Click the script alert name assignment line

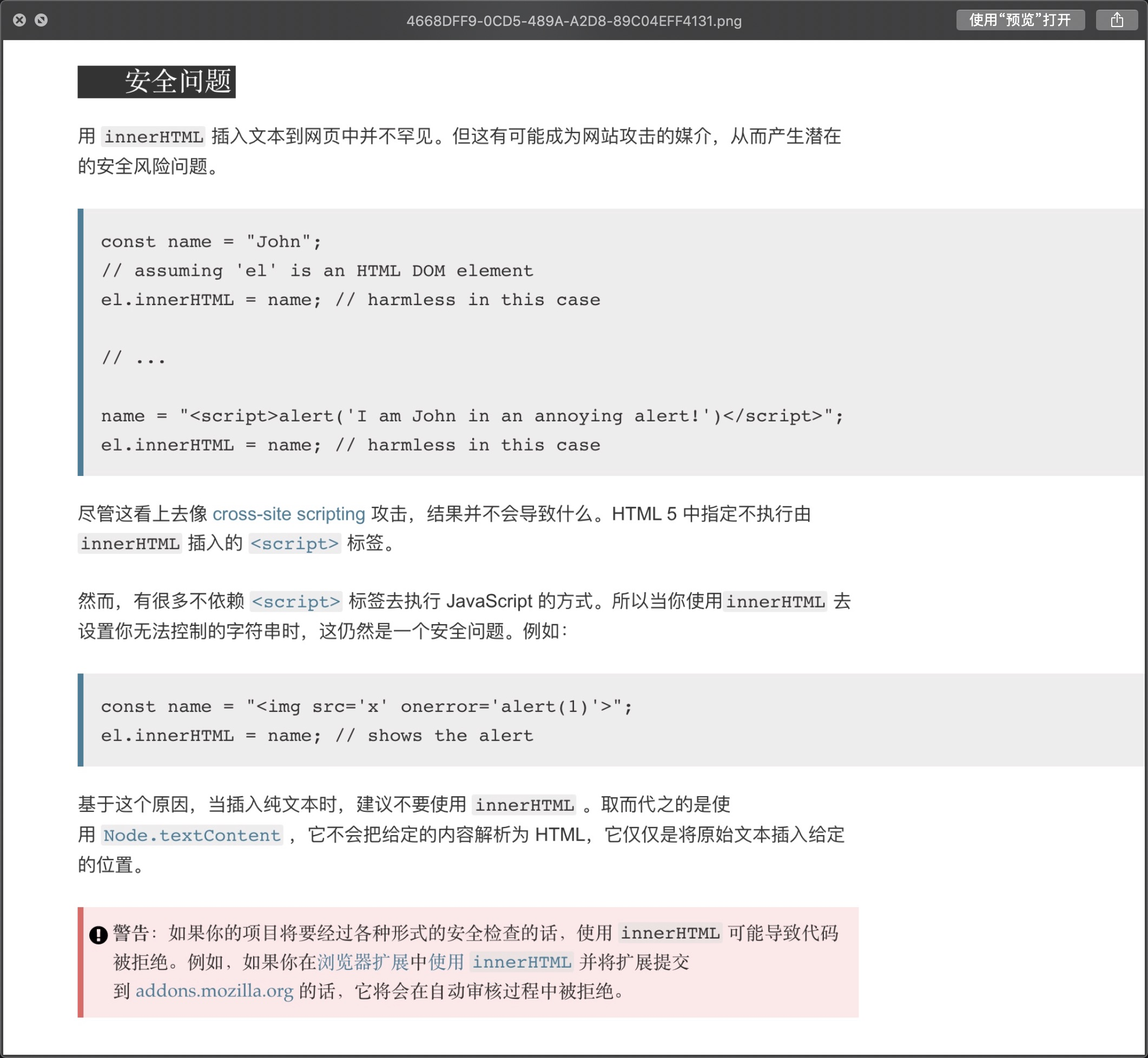(x=472, y=415)
